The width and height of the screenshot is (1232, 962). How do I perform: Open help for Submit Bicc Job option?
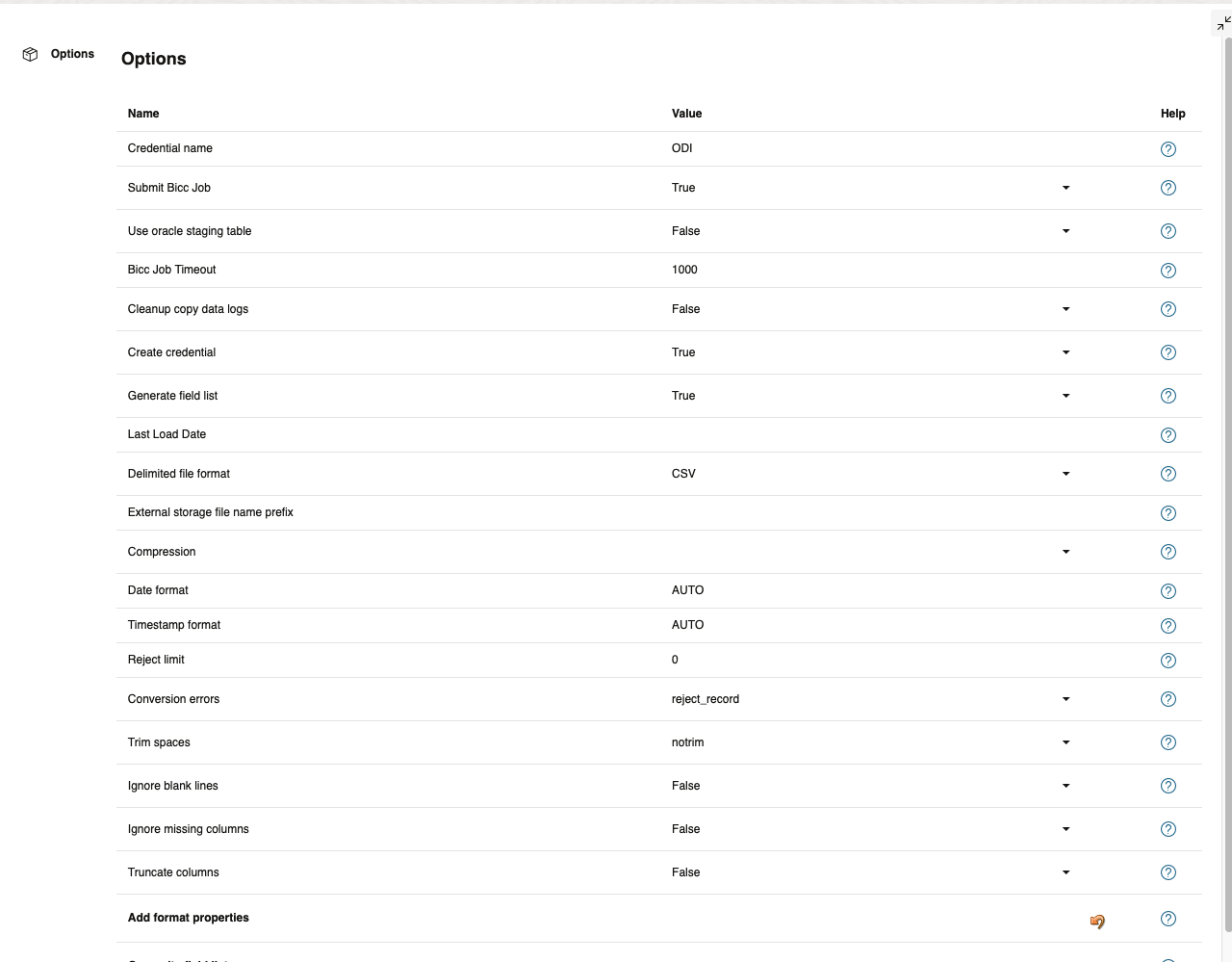(x=1168, y=188)
